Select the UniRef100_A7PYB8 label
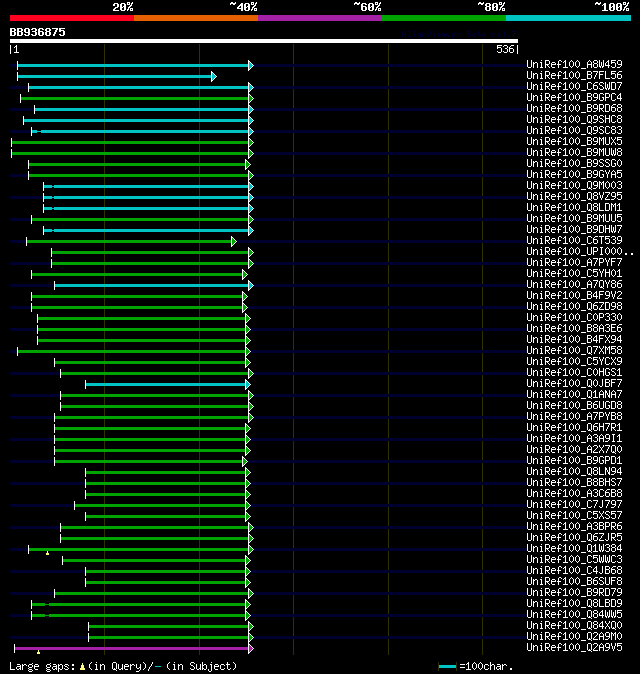Viewport: 640px width, 674px height. 574,417
